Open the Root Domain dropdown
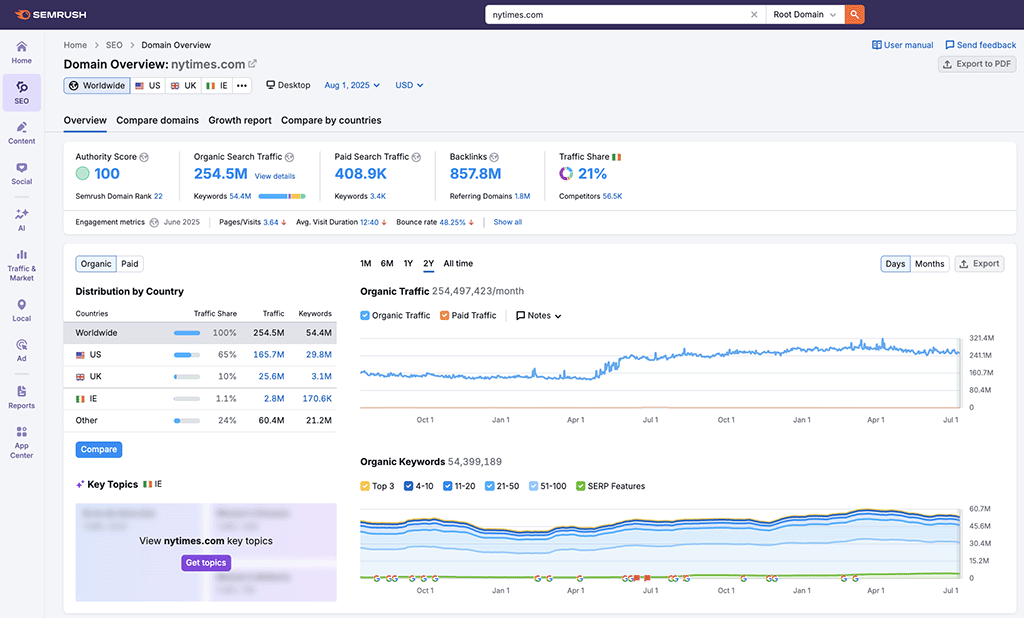The height and width of the screenshot is (618, 1024). pos(805,14)
